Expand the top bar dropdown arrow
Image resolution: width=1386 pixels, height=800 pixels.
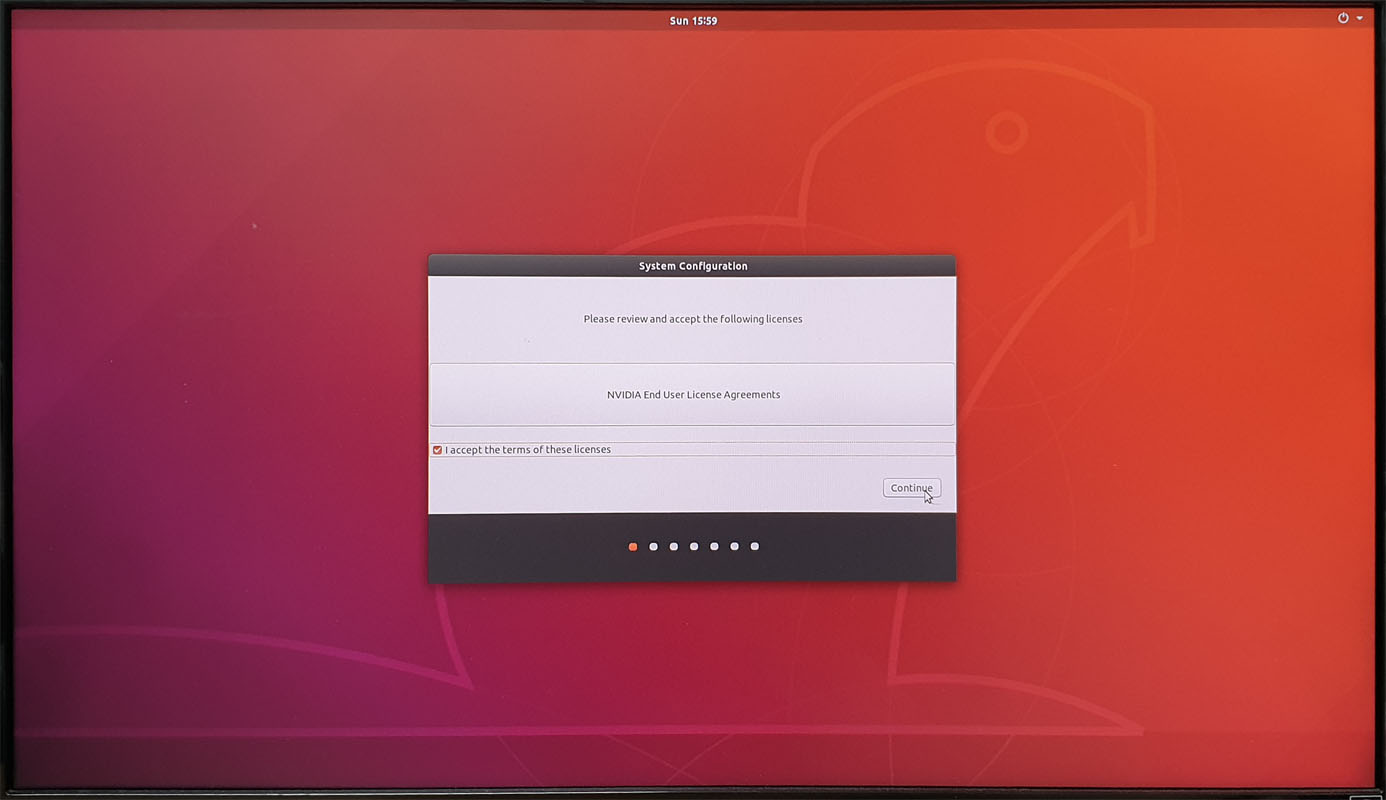(1360, 18)
